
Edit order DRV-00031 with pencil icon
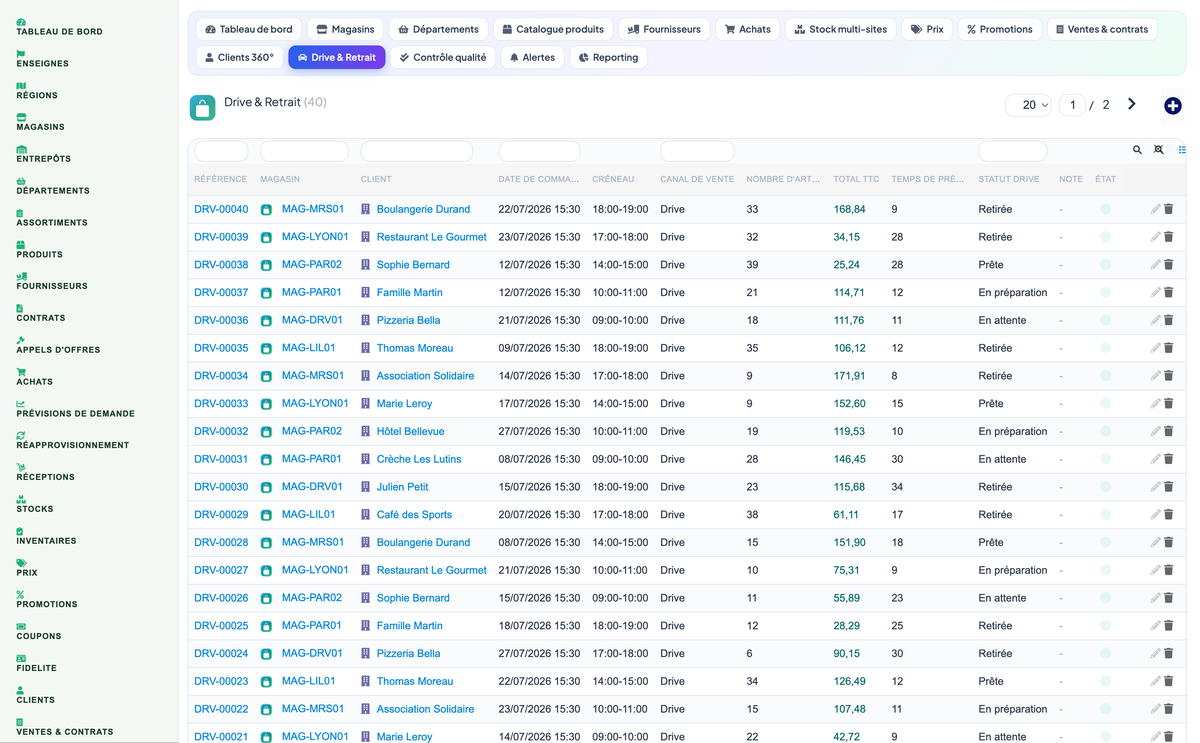click(x=1155, y=459)
